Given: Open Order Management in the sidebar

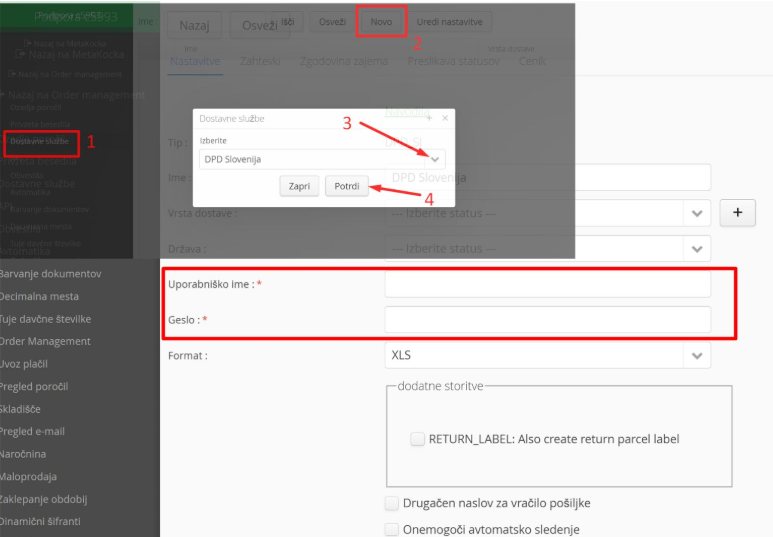Looking at the screenshot, I should tap(45, 341).
